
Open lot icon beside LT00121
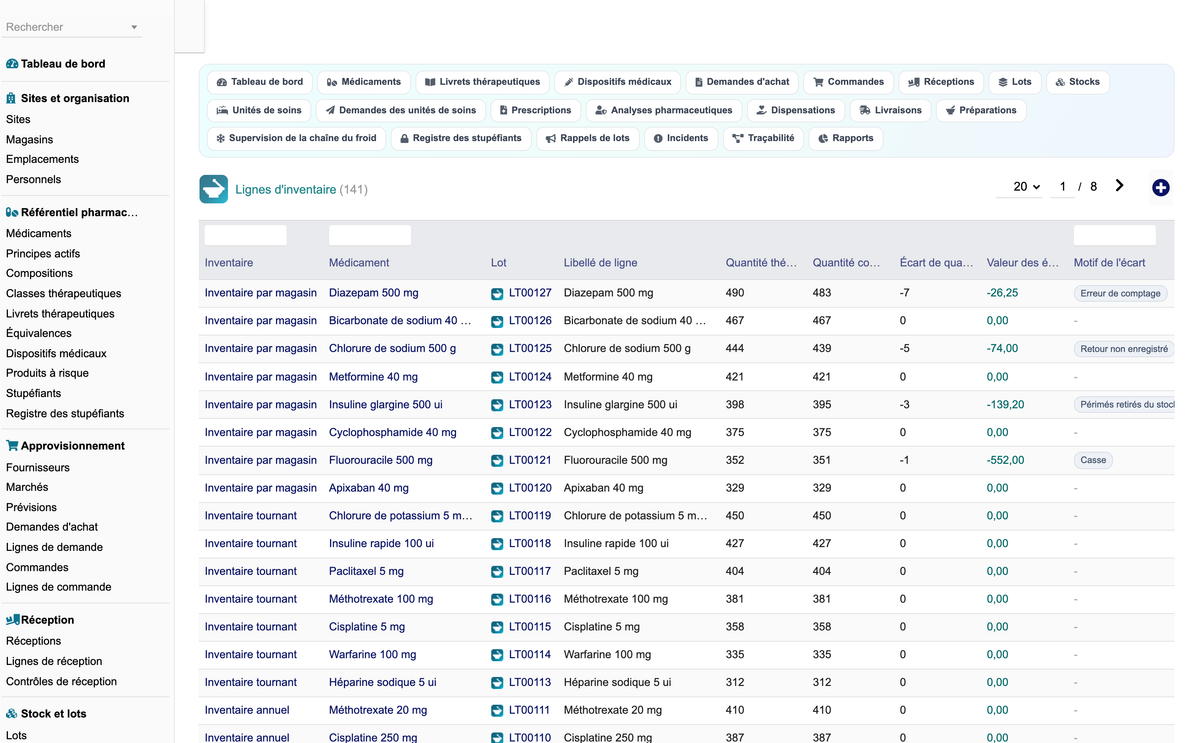point(497,461)
